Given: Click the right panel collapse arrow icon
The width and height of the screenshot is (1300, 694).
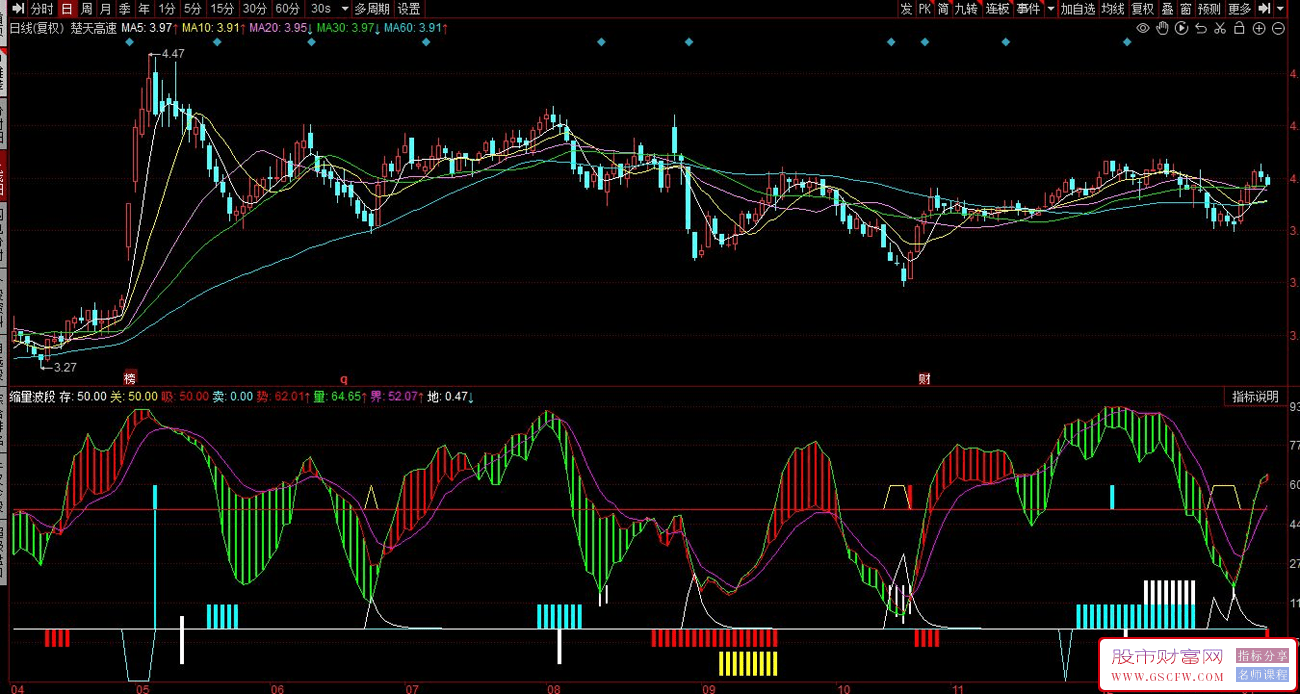Looking at the screenshot, I should click(x=1264, y=9).
